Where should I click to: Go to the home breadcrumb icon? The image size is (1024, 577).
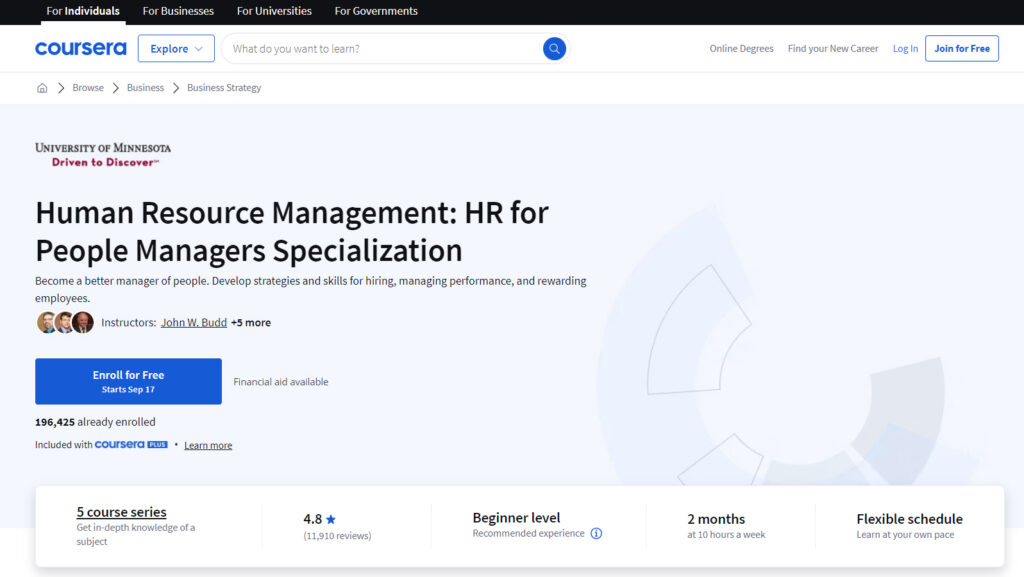tap(42, 87)
